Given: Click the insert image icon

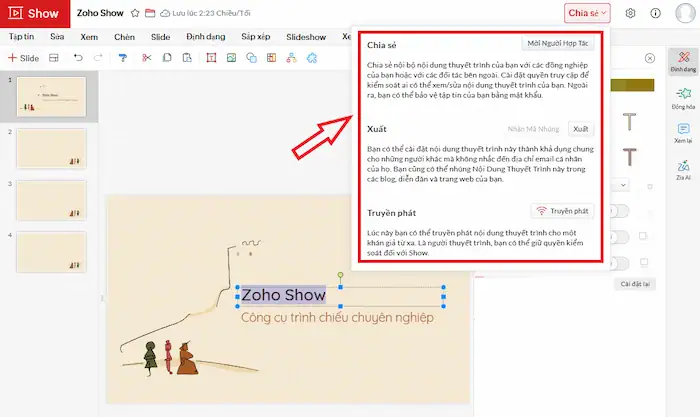Looking at the screenshot, I should point(232,58).
